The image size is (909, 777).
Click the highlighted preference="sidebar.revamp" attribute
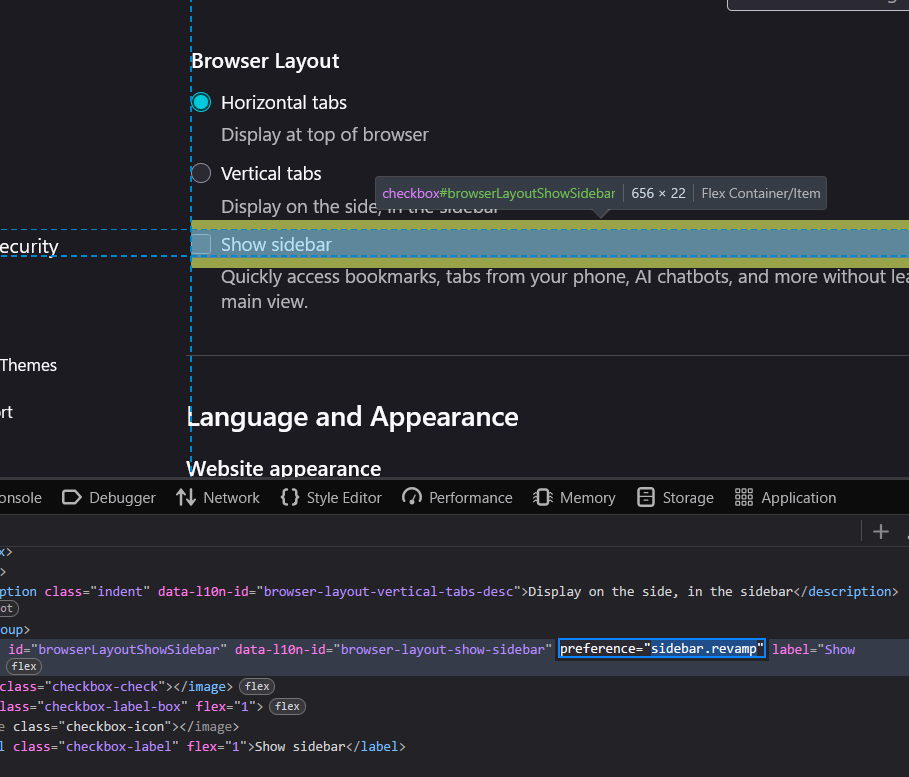(x=662, y=649)
